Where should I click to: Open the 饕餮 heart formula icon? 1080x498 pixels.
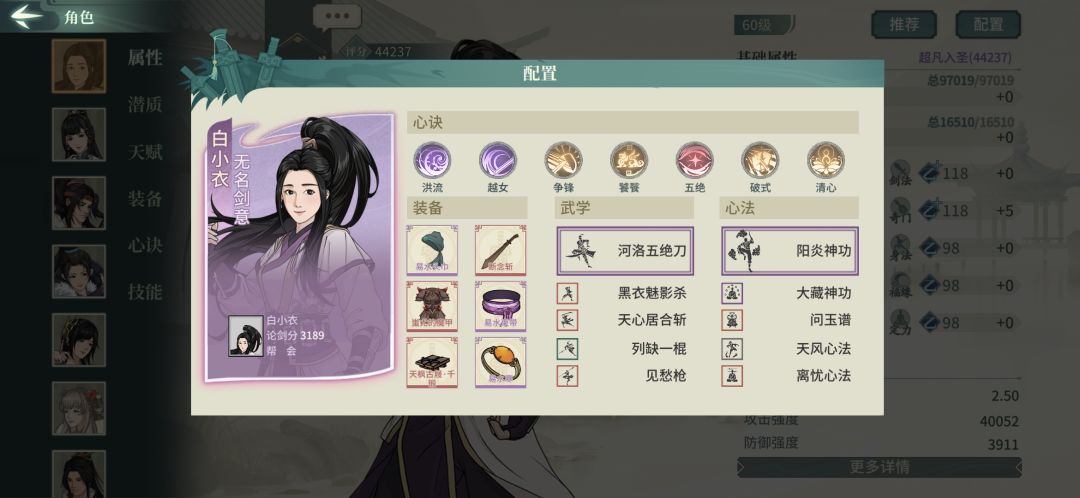click(629, 160)
